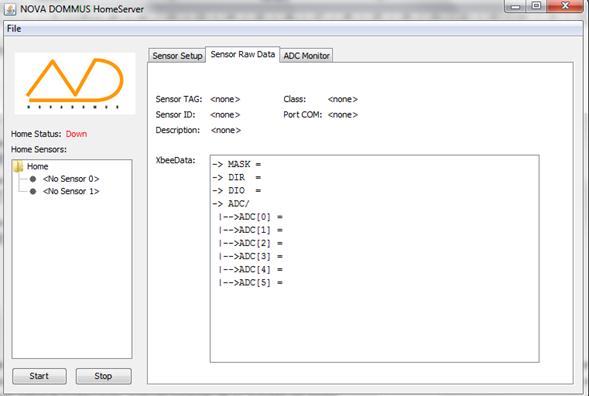Click the red Down home status text

point(76,134)
